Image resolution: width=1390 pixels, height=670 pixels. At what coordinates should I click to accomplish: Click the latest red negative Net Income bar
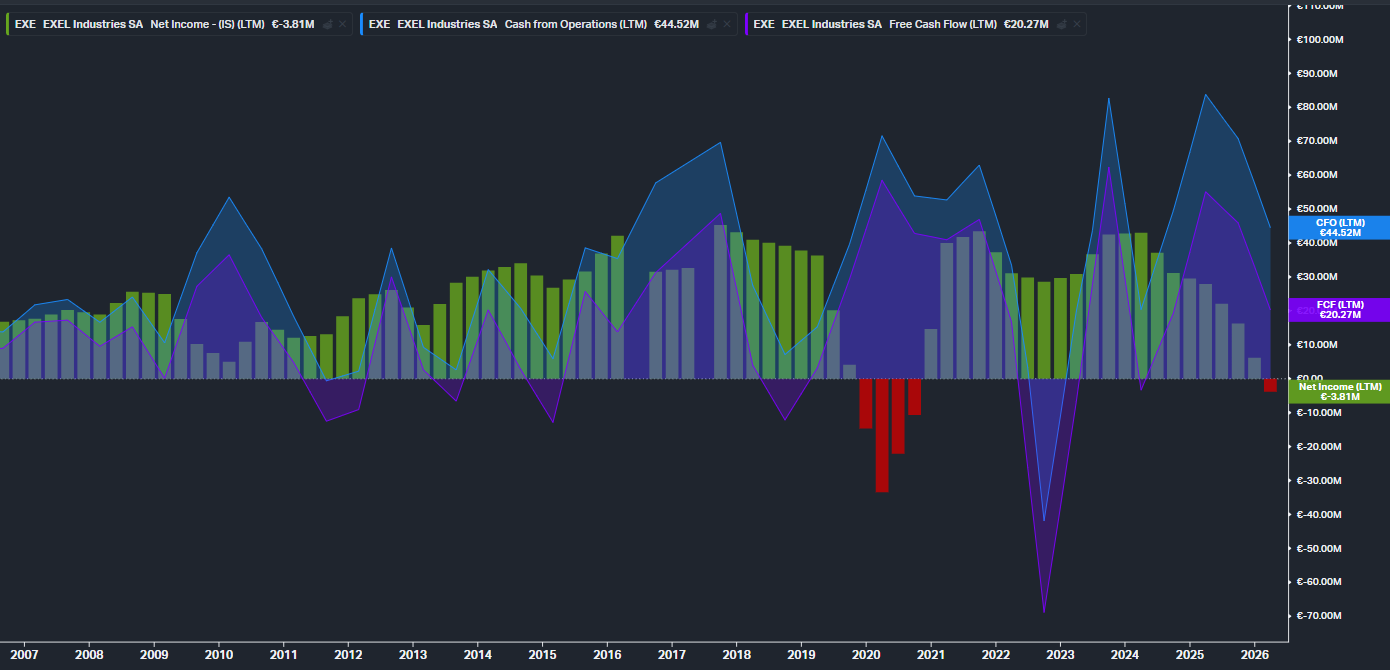click(x=1270, y=385)
